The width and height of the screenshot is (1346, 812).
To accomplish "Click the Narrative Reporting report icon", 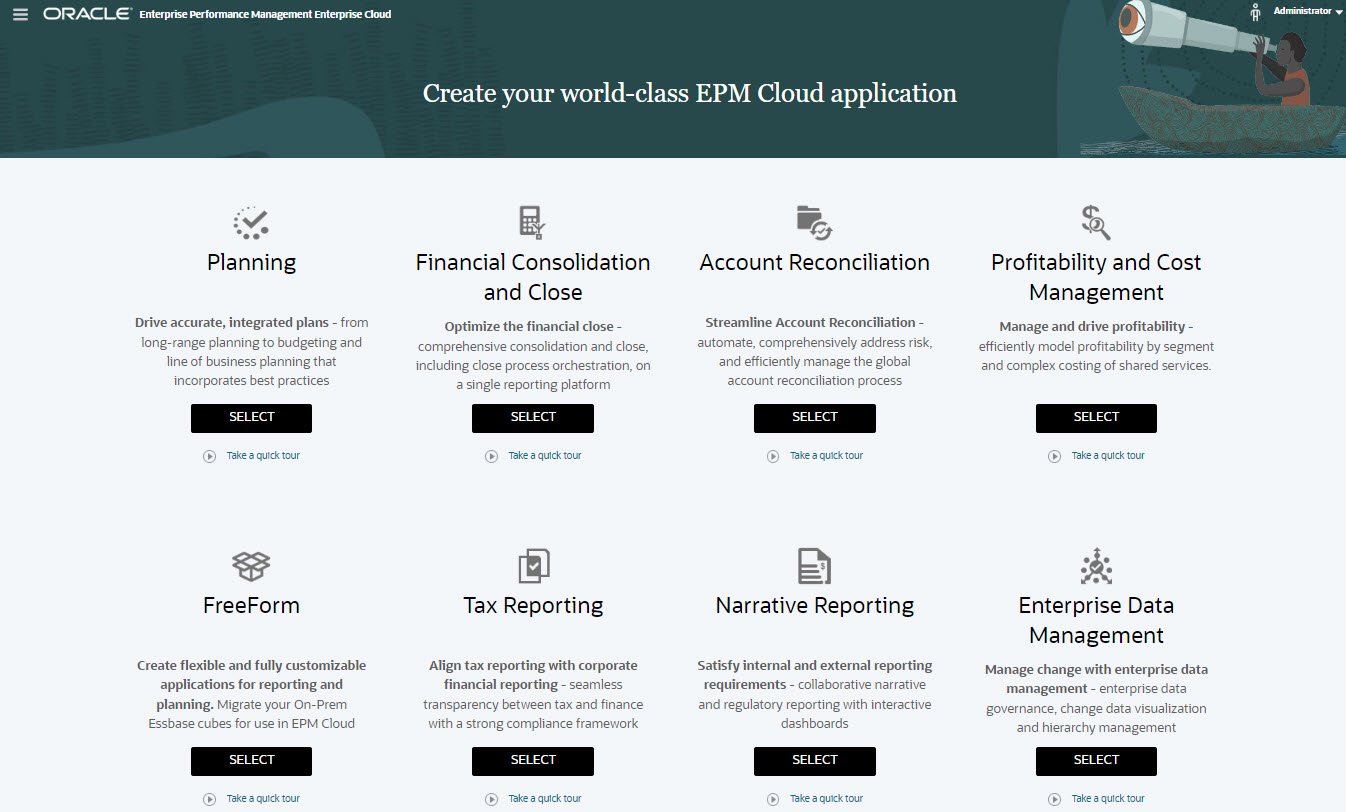I will 814,566.
